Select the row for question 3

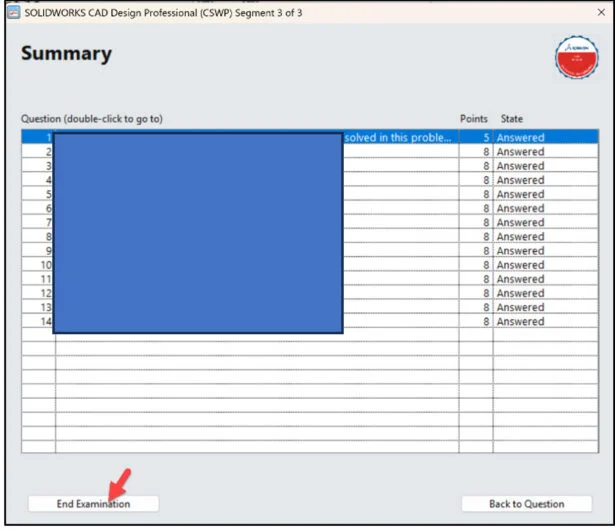click(400, 166)
